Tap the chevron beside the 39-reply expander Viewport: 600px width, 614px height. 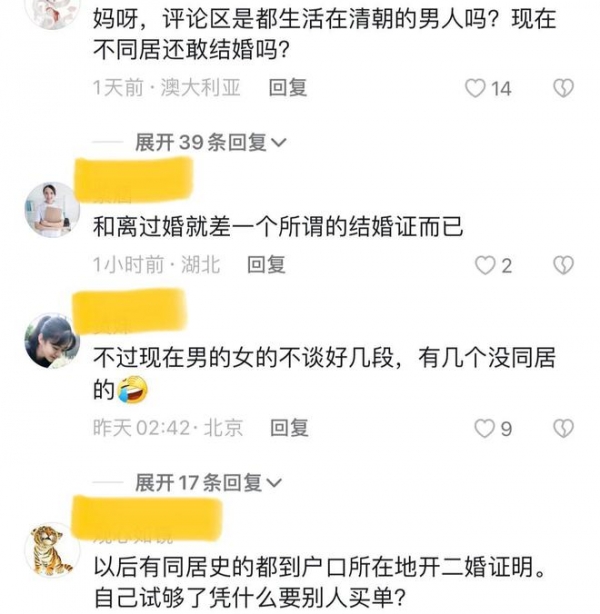[278, 143]
